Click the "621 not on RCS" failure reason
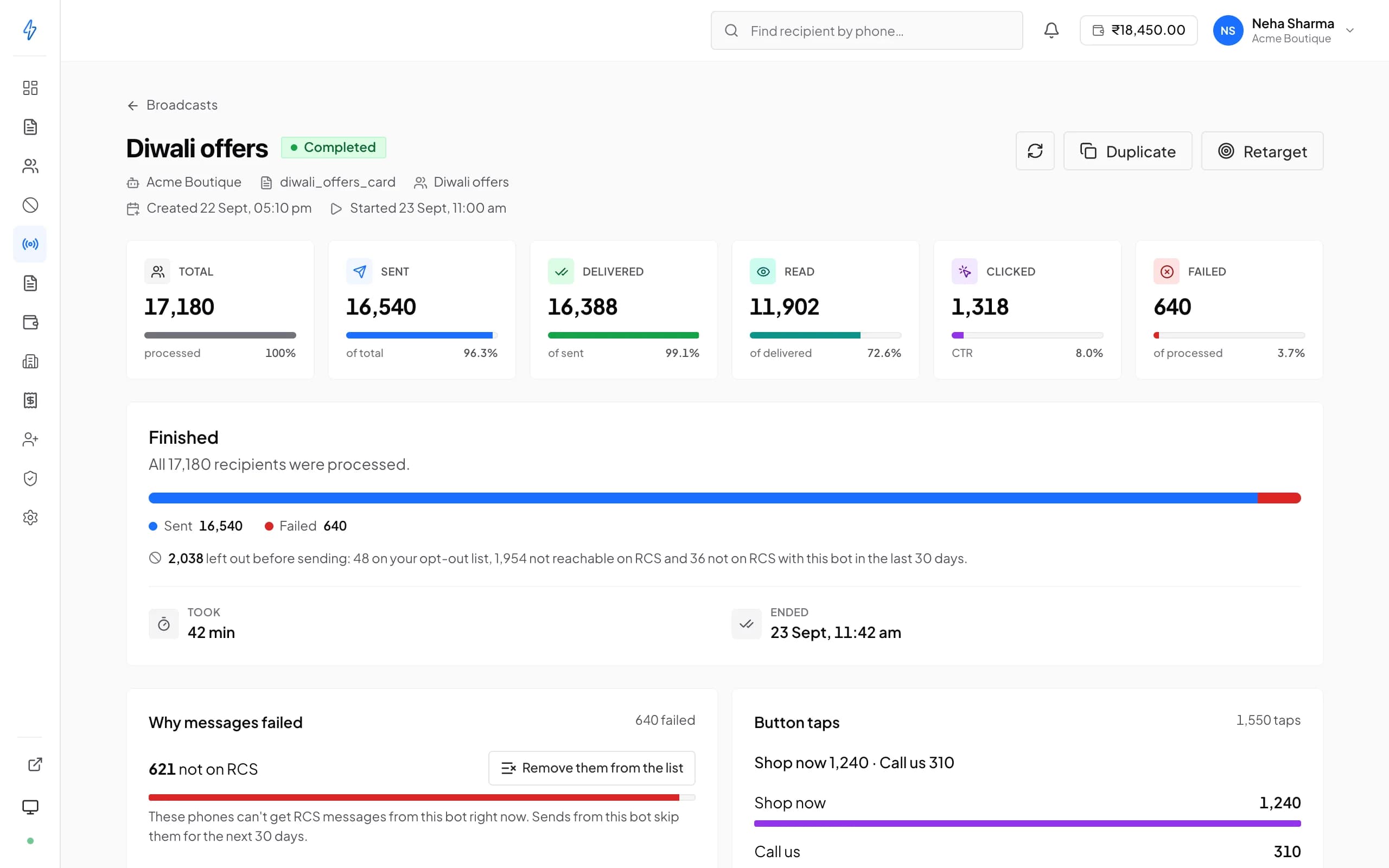 pos(203,769)
